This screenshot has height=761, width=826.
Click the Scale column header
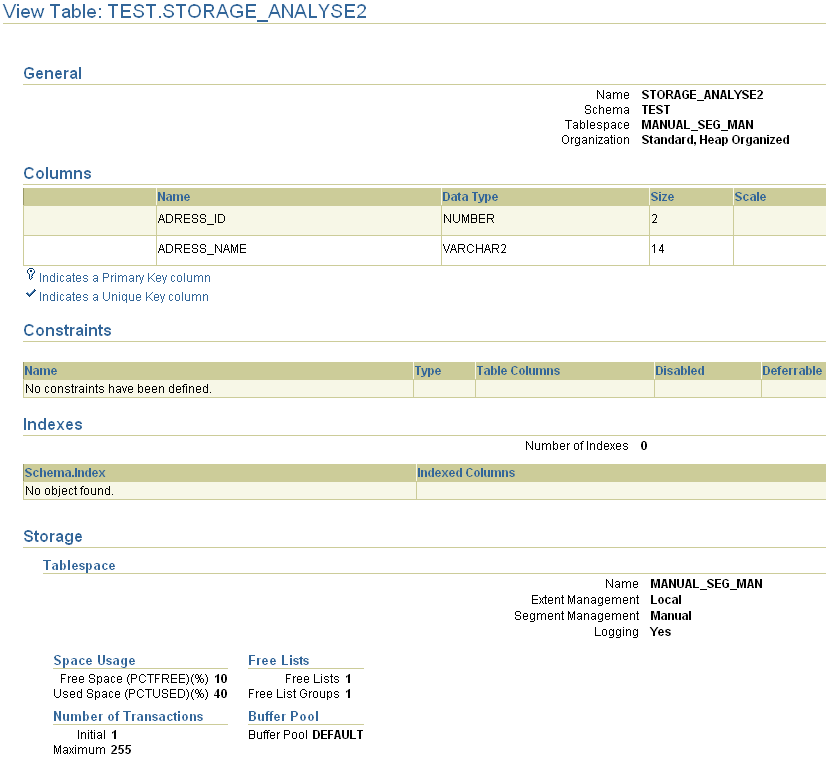[750, 197]
